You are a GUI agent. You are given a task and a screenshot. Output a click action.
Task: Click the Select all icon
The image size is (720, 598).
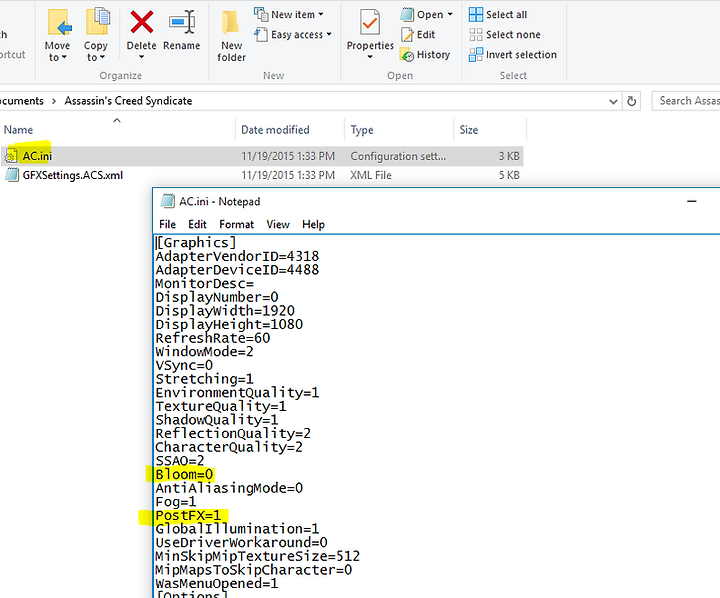476,14
